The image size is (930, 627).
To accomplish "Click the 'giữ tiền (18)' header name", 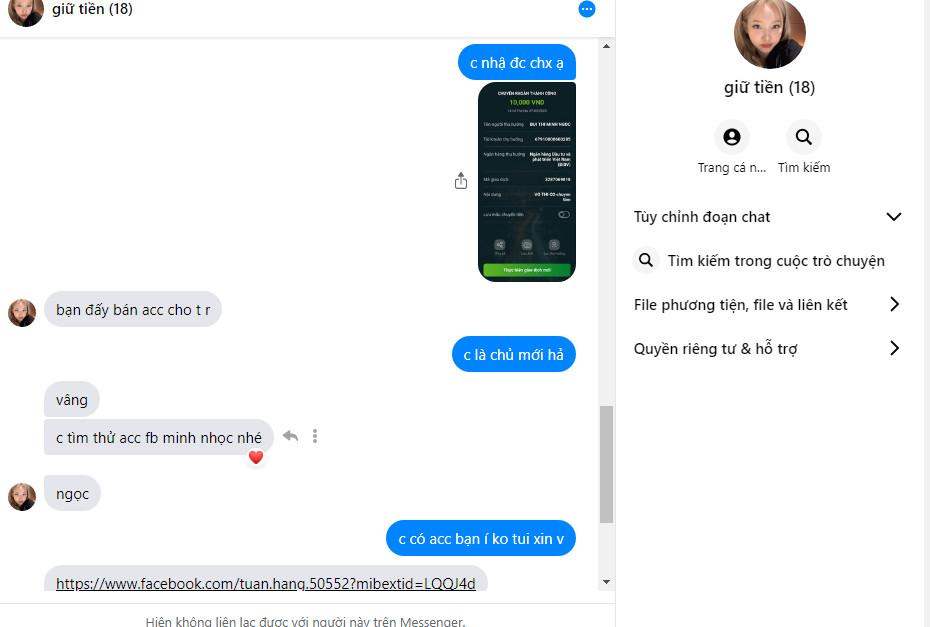I will [92, 9].
